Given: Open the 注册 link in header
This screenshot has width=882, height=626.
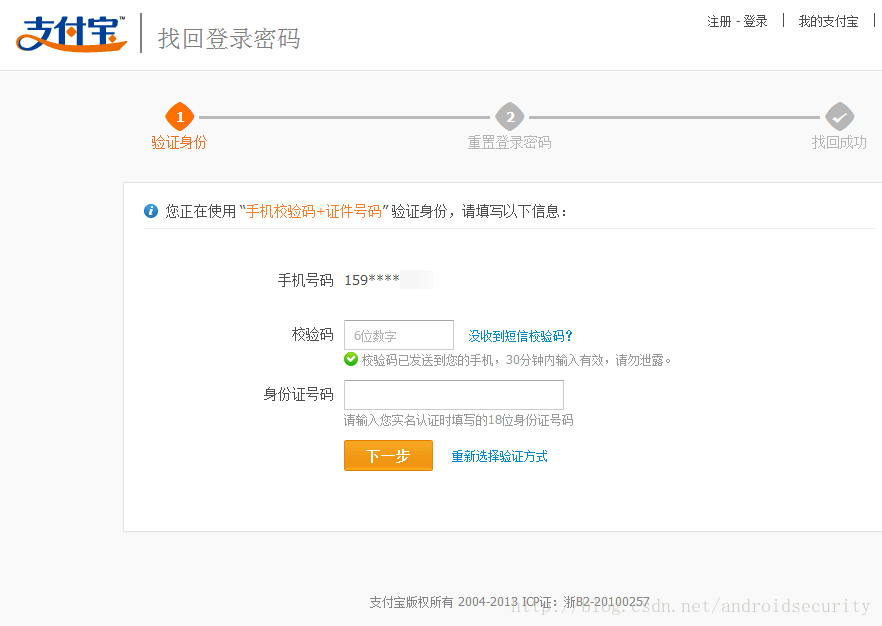Looking at the screenshot, I should click(x=719, y=21).
